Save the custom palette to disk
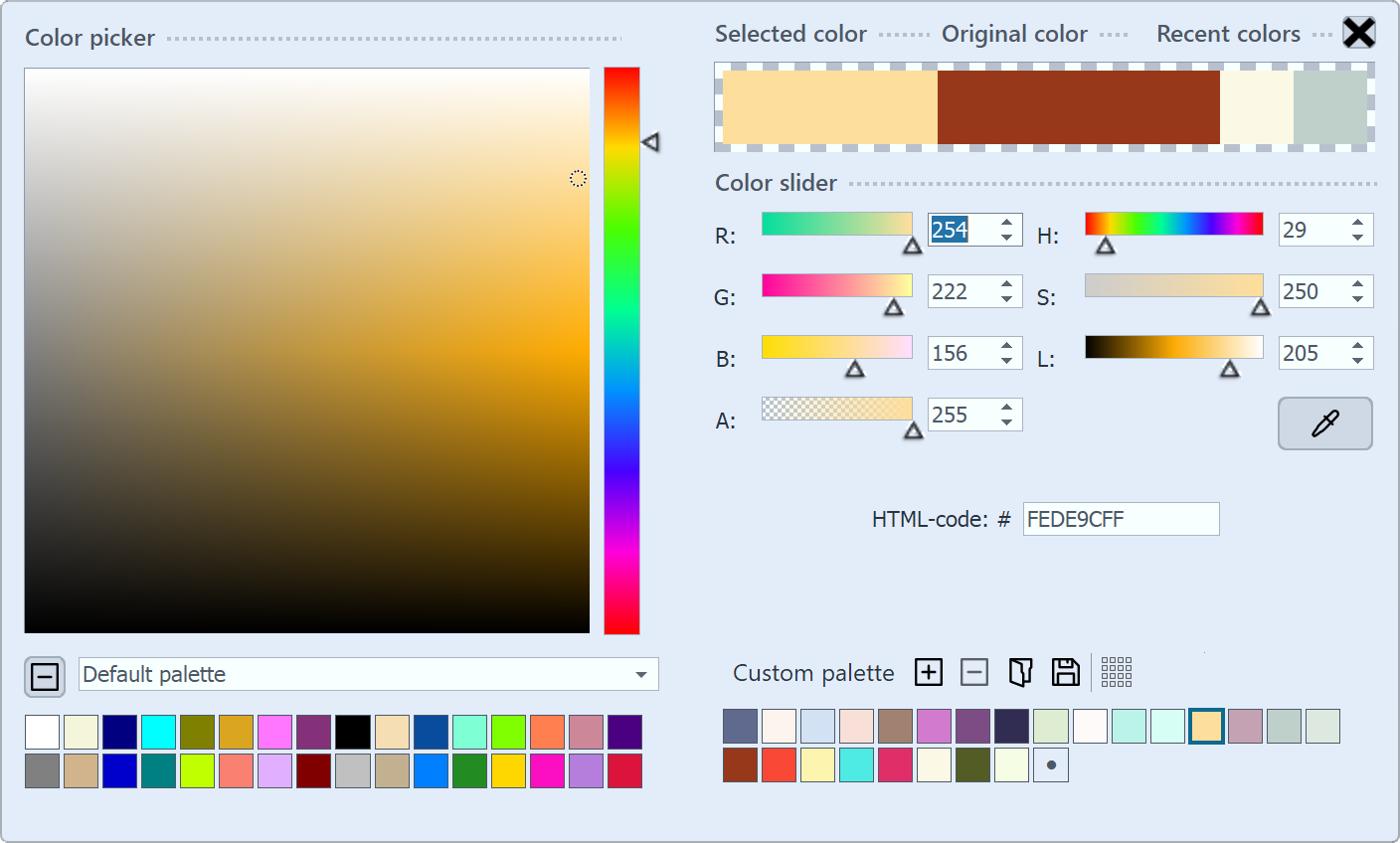The height and width of the screenshot is (843, 1400). pos(1065,672)
